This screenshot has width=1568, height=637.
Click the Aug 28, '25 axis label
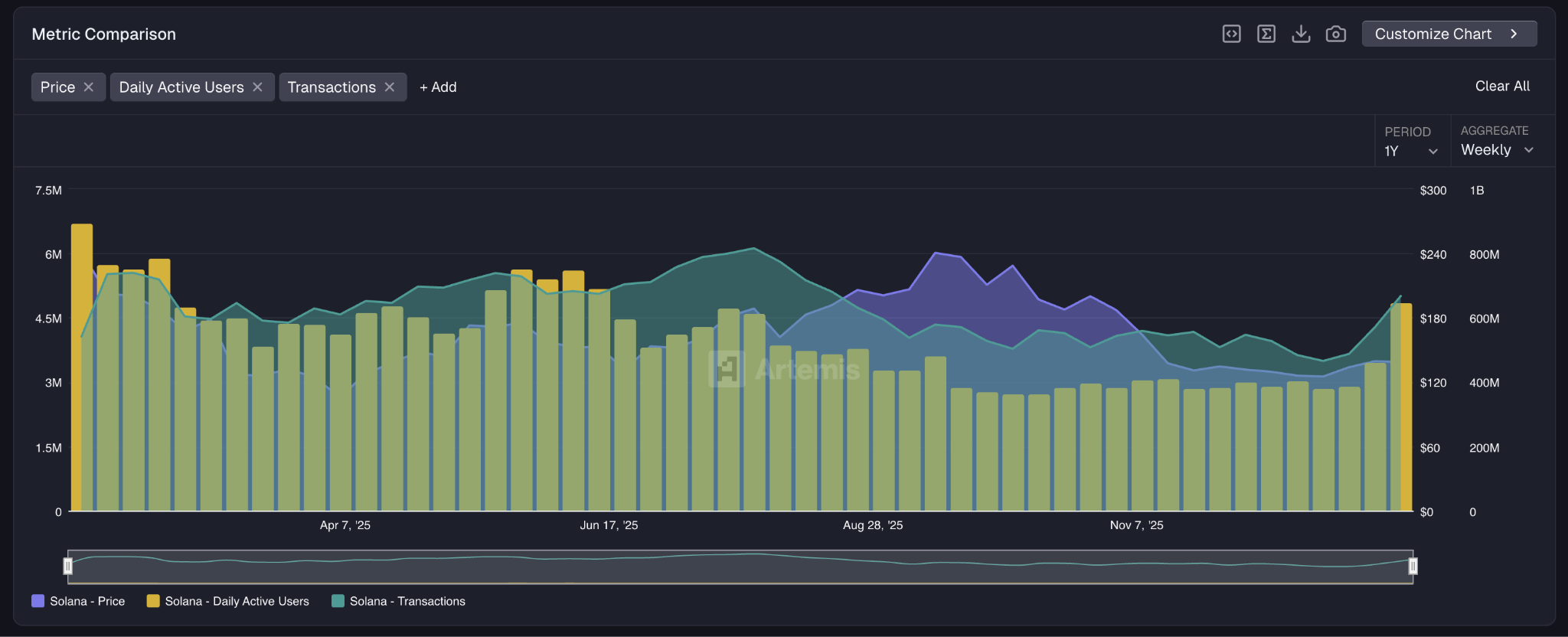[x=873, y=525]
